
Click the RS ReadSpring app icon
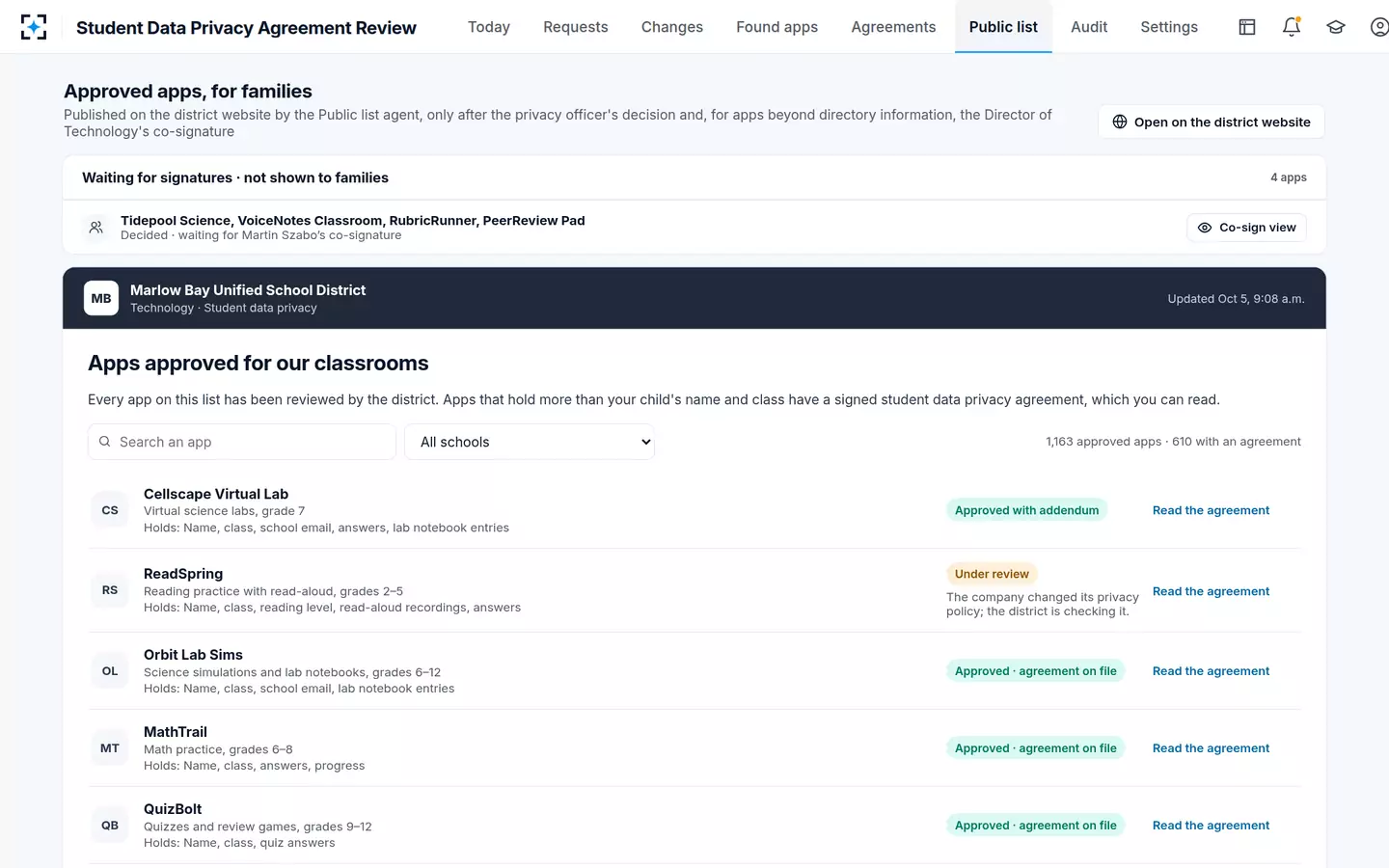pyautogui.click(x=110, y=590)
